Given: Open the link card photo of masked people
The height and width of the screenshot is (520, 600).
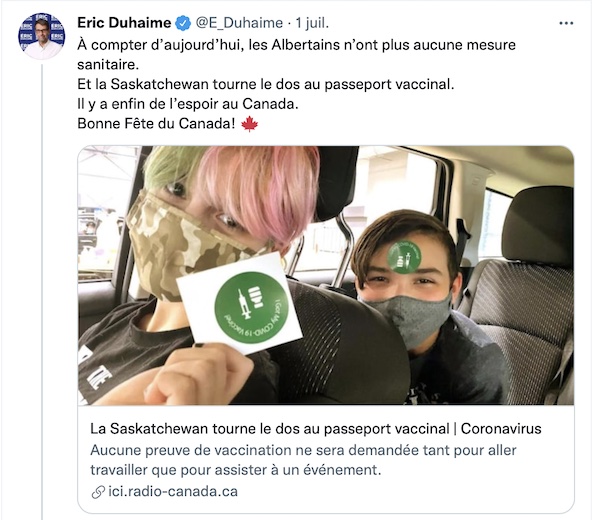Looking at the screenshot, I should [326, 275].
